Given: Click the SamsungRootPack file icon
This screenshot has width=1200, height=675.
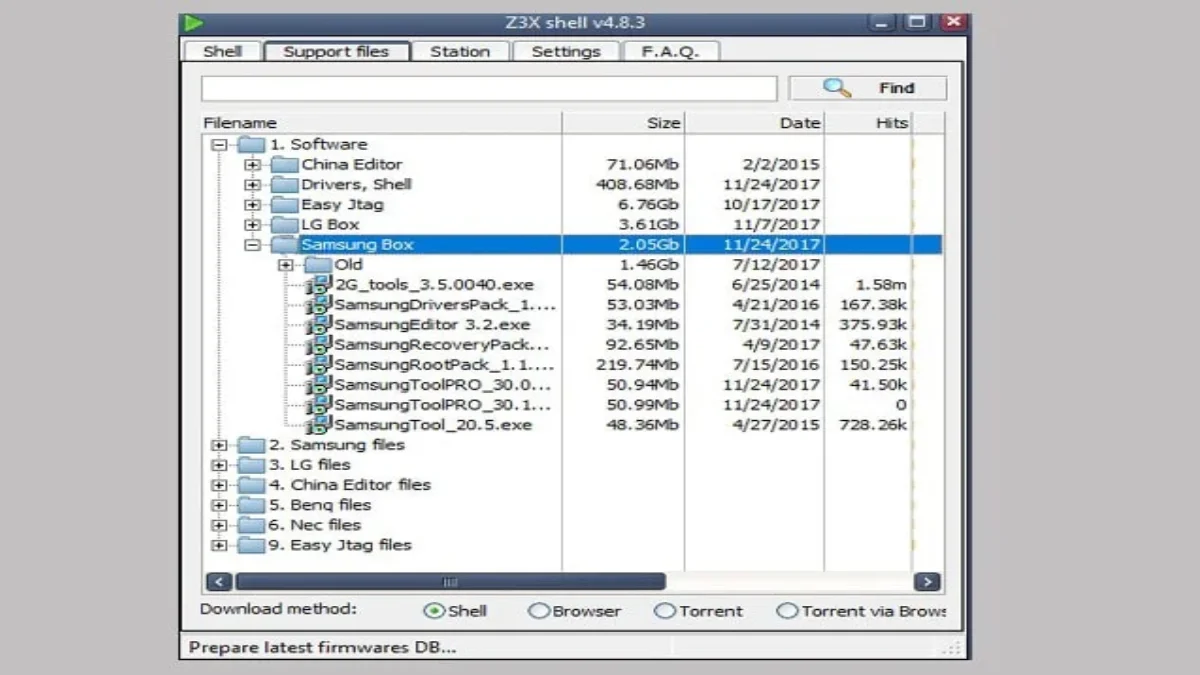Looking at the screenshot, I should [x=319, y=365].
